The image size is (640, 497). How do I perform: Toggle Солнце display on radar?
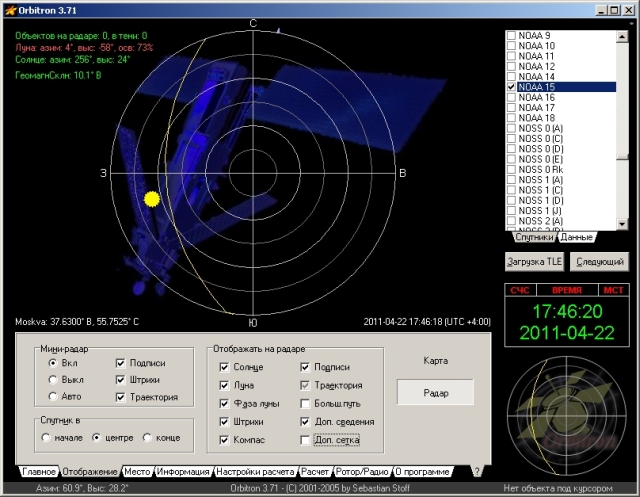(x=224, y=367)
